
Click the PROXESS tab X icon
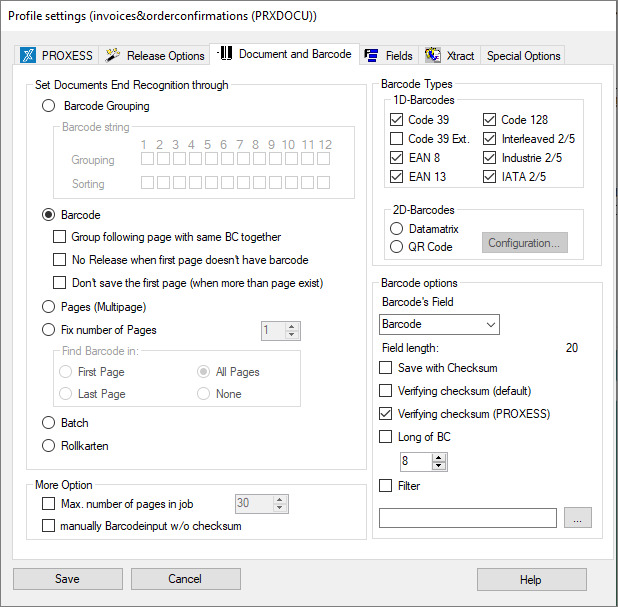tap(28, 55)
